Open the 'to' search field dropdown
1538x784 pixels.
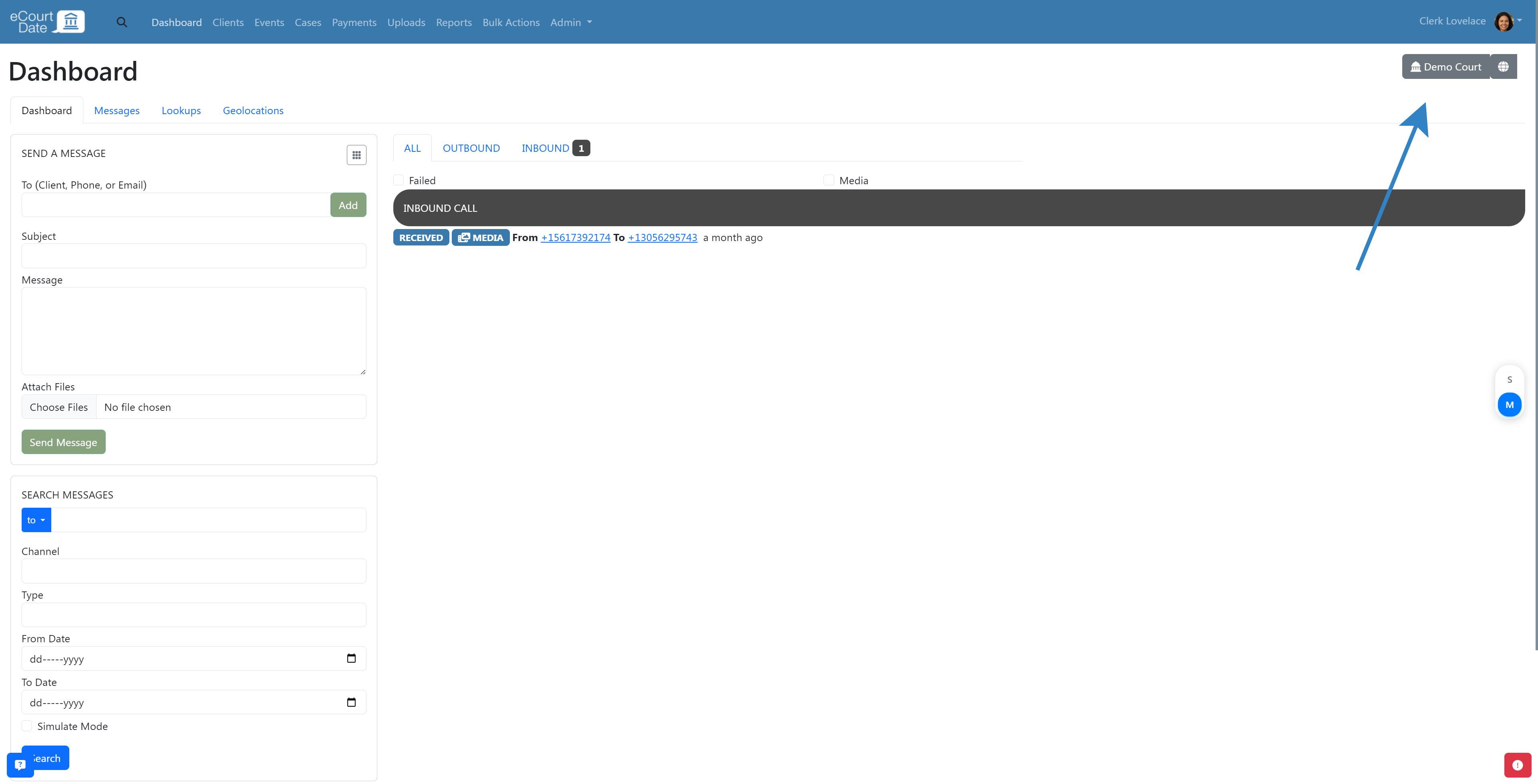(x=36, y=520)
